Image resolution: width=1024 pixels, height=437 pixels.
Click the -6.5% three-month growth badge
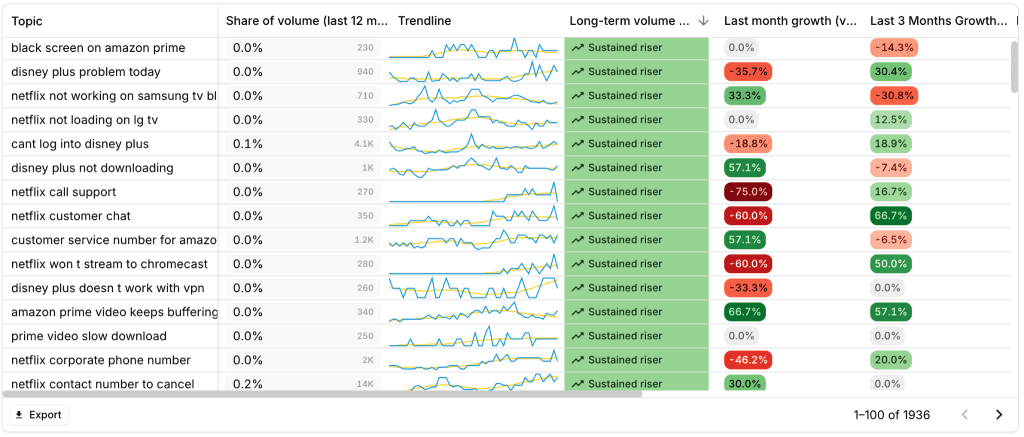[x=891, y=240]
